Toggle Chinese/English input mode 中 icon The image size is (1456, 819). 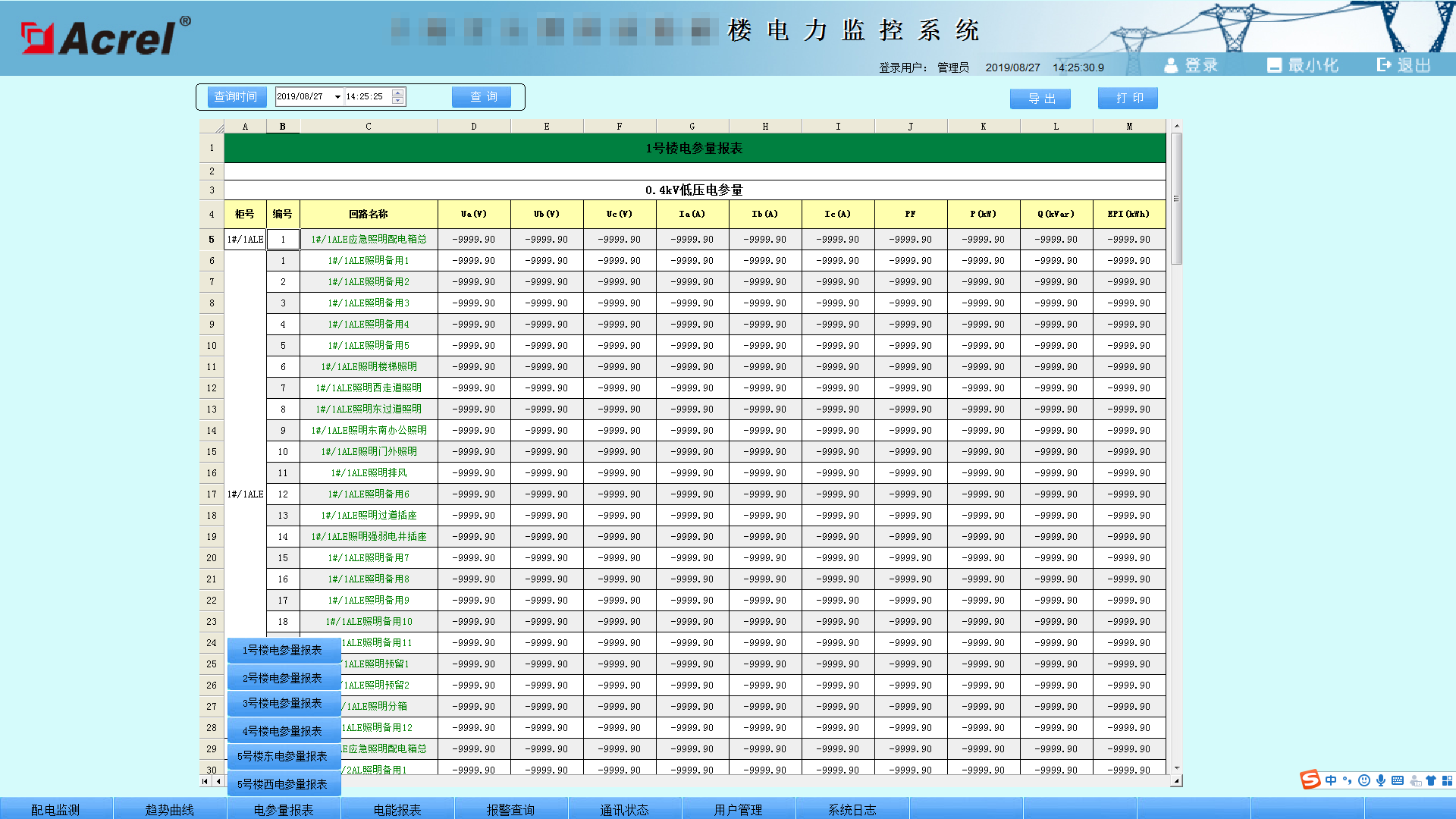1331,780
